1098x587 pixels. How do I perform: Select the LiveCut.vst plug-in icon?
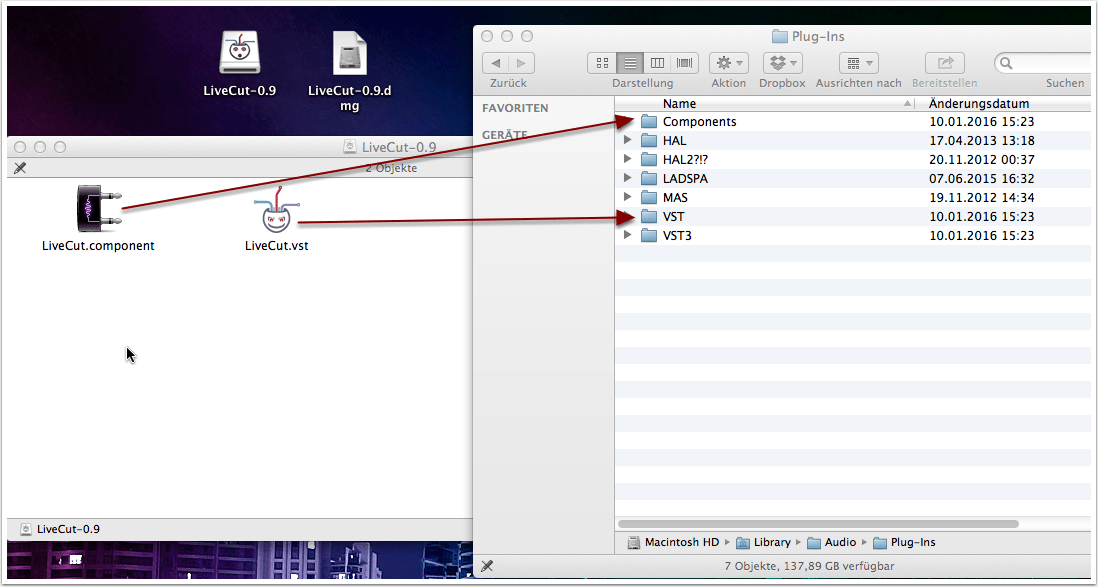pos(276,212)
